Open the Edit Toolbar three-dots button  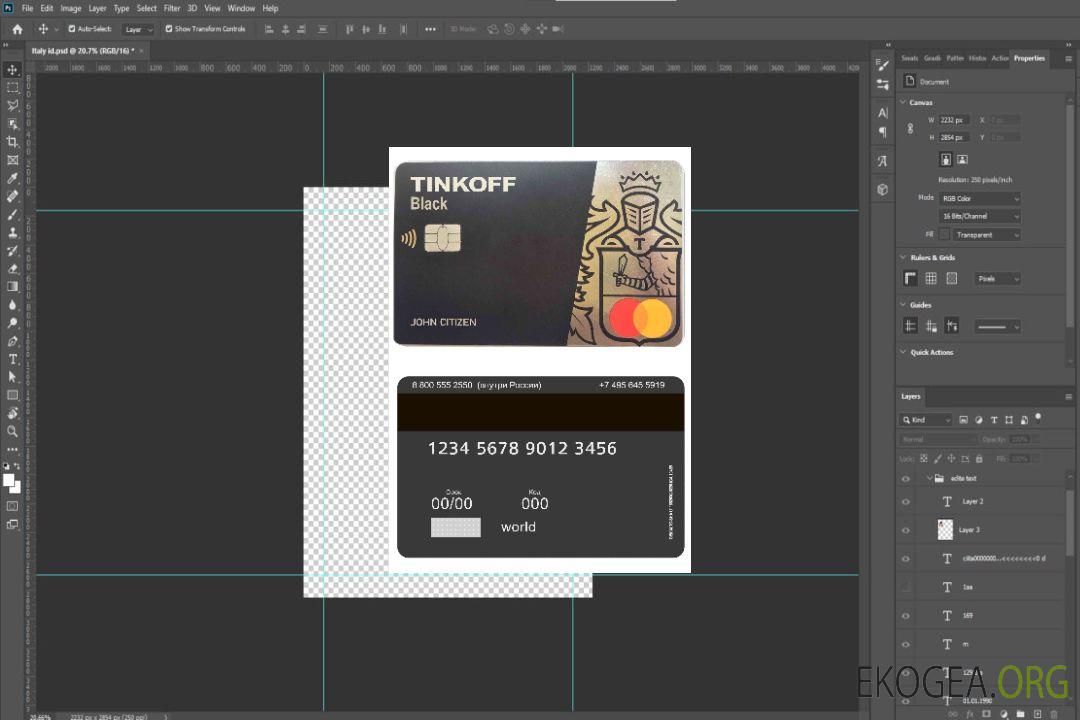[12, 449]
